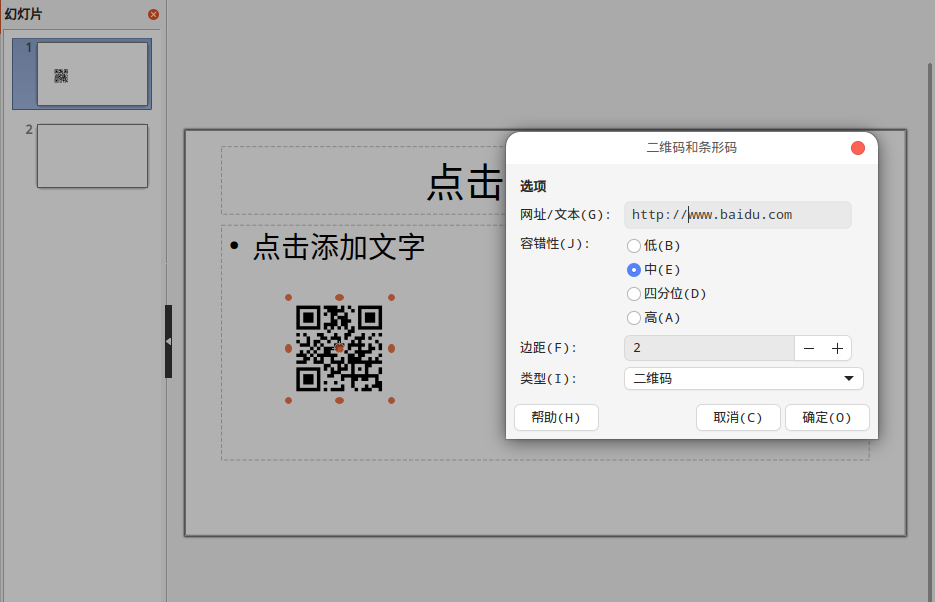This screenshot has height=602, width=935.
Task: Click the vertical scrollbar at right edge
Action: (x=931, y=331)
